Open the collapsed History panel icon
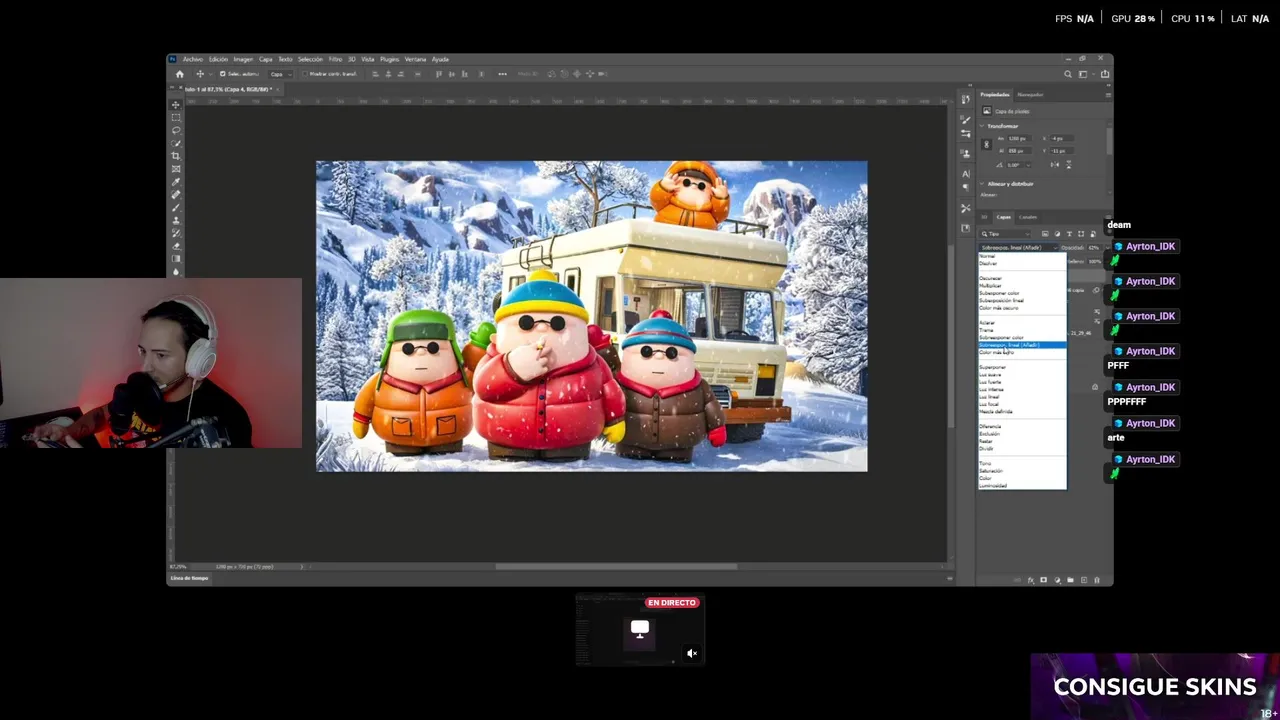This screenshot has height=720, width=1280. pyautogui.click(x=965, y=99)
